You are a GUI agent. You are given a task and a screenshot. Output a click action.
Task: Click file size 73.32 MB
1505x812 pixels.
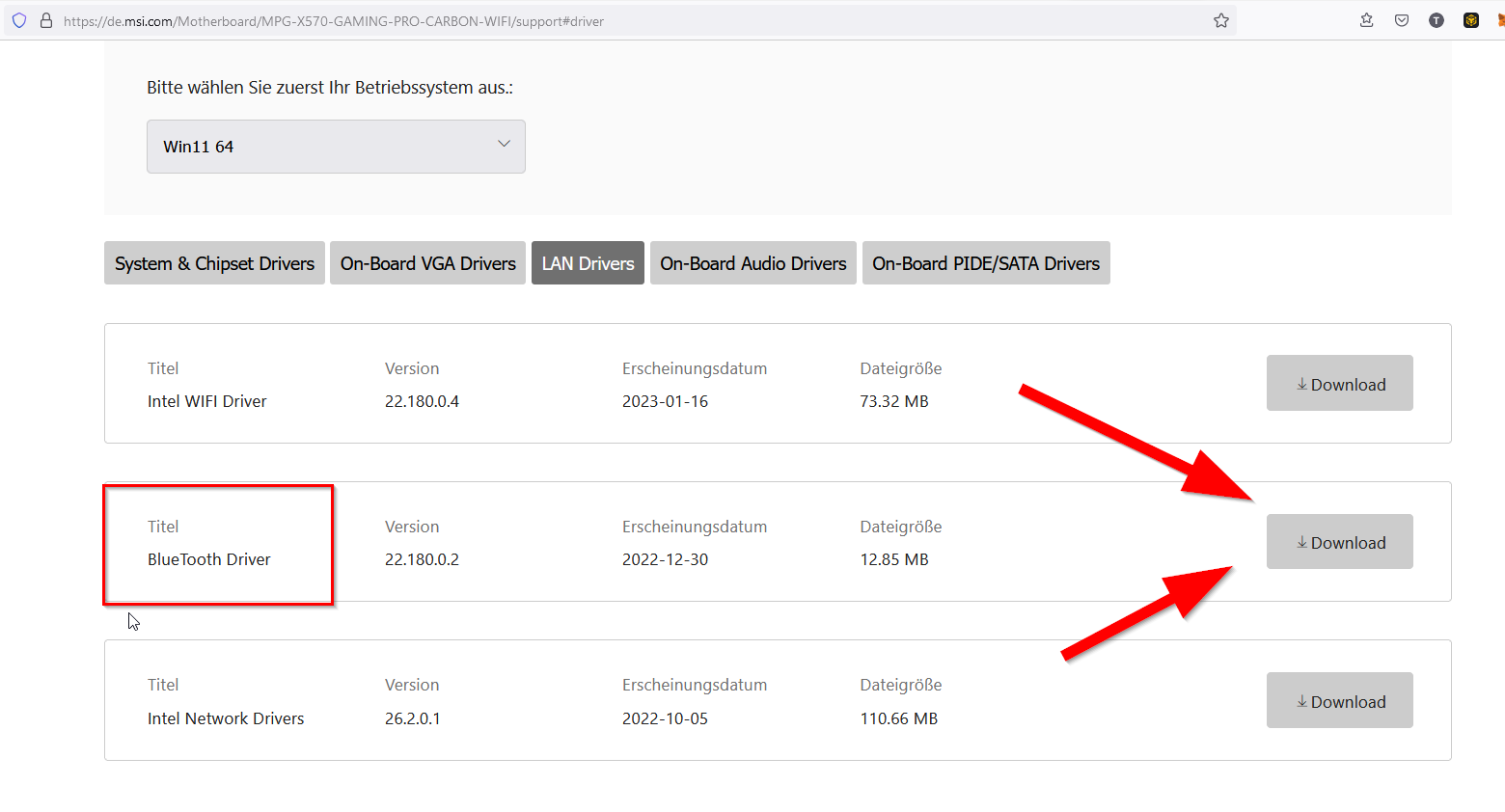(x=894, y=401)
